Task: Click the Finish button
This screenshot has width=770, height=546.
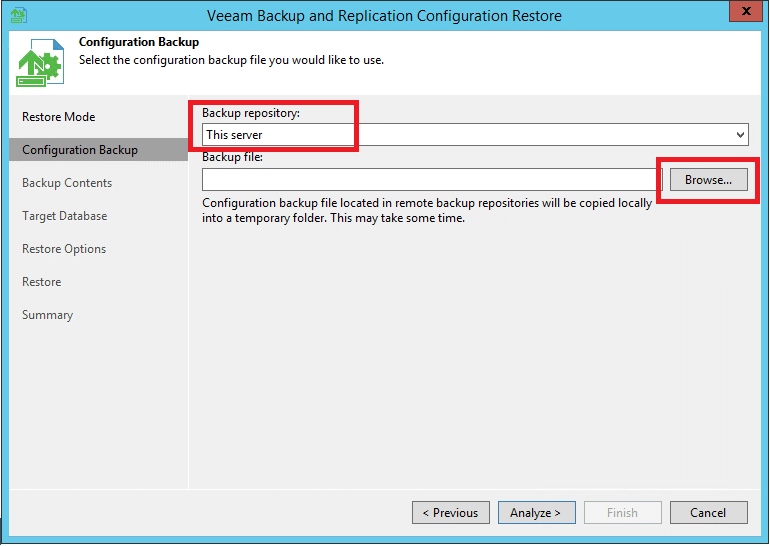Action: [623, 513]
